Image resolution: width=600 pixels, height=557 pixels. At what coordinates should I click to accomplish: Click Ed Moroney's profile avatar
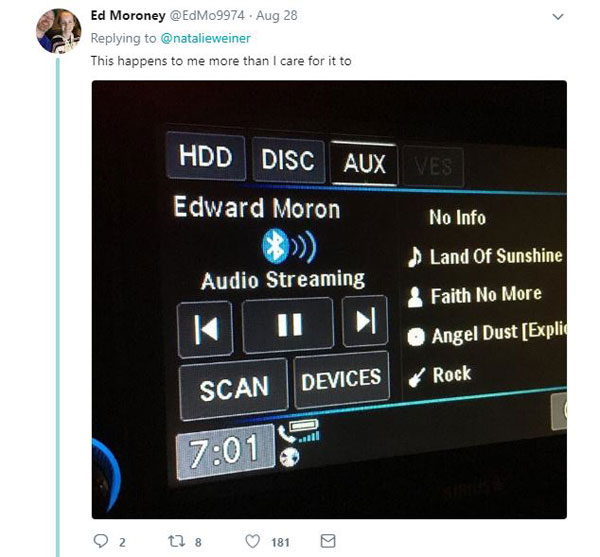[59, 31]
